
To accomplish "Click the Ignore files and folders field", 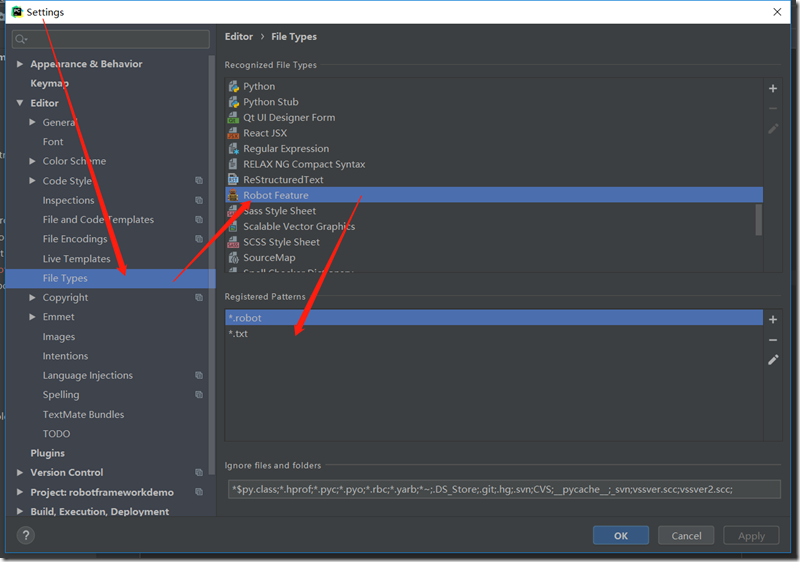I will 504,489.
